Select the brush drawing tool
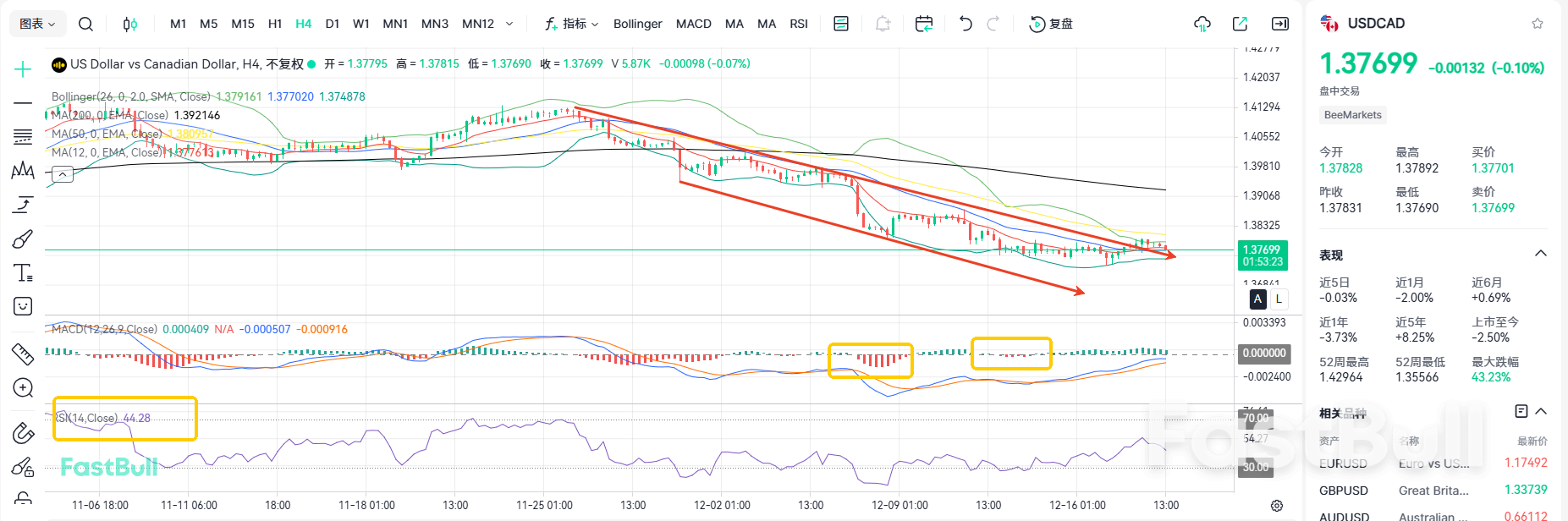Image resolution: width=1568 pixels, height=521 pixels. [23, 239]
